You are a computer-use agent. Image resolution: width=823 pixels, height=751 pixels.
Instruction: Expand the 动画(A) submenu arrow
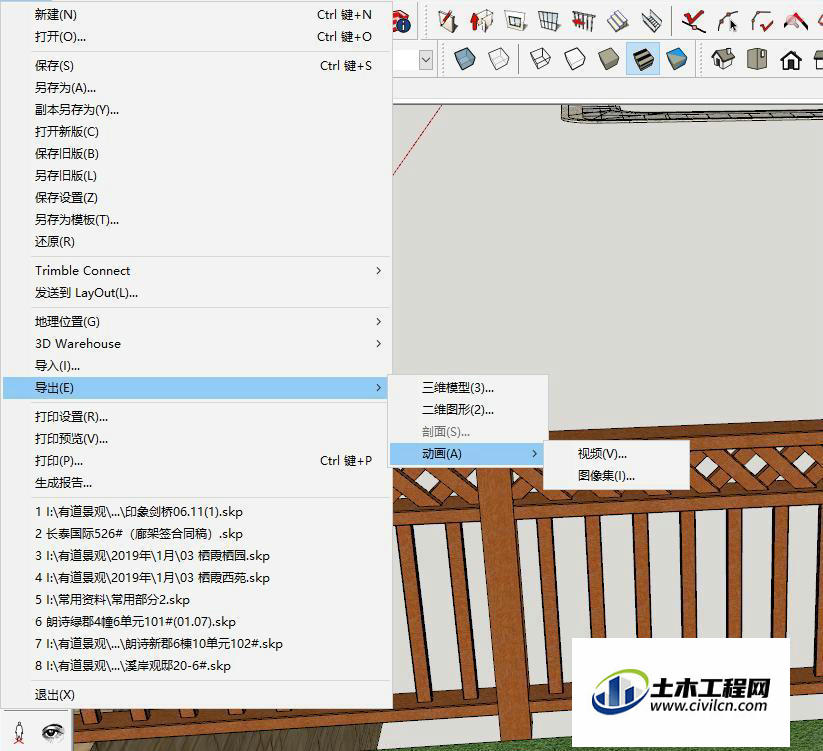pos(534,454)
